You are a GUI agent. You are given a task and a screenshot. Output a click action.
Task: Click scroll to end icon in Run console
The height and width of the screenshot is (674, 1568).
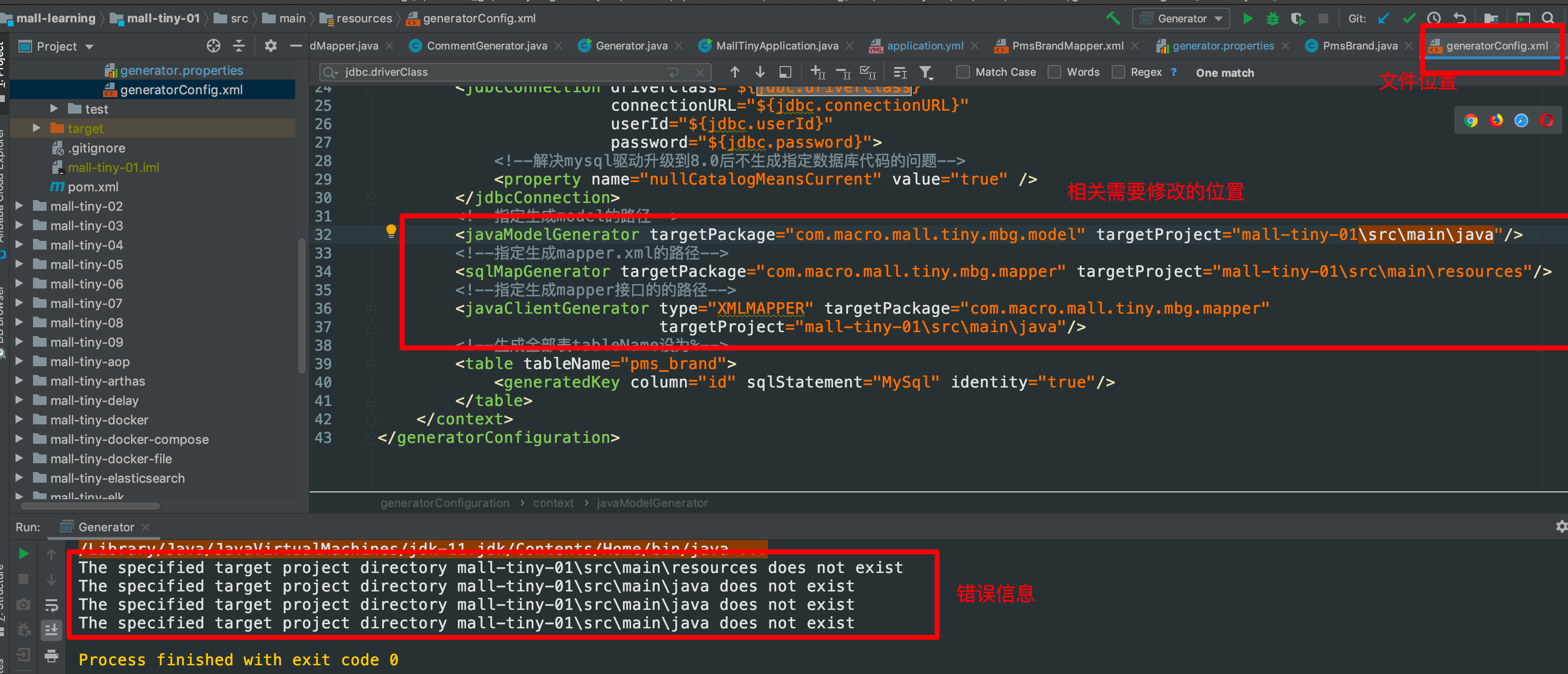(x=52, y=629)
